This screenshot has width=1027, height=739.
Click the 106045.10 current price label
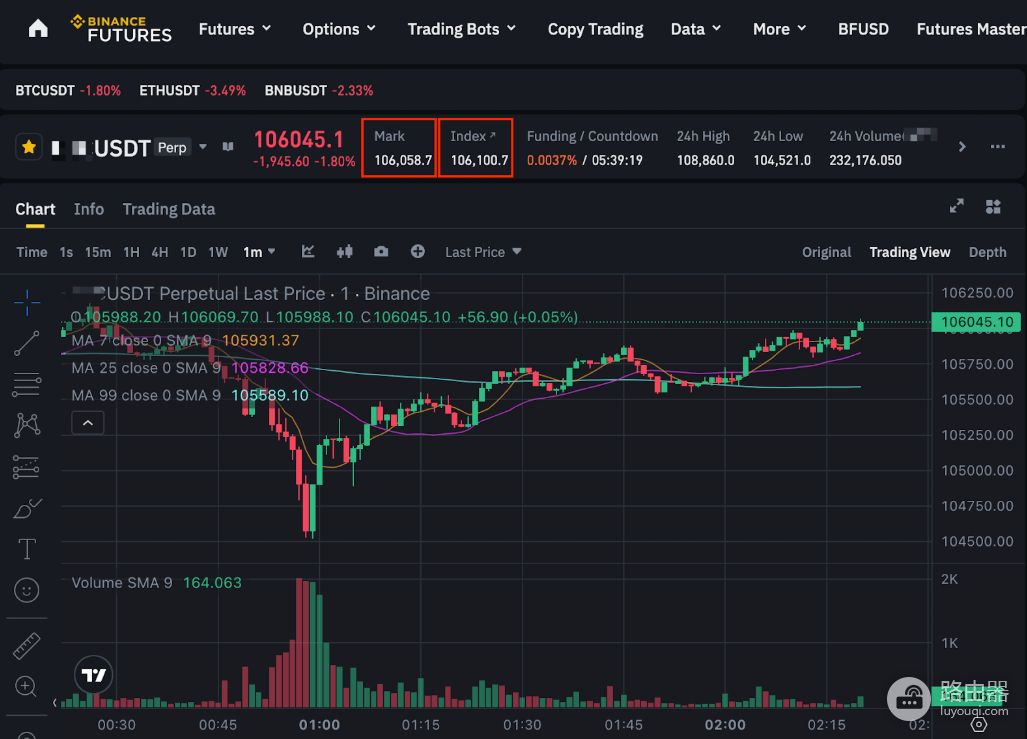pyautogui.click(x=977, y=322)
